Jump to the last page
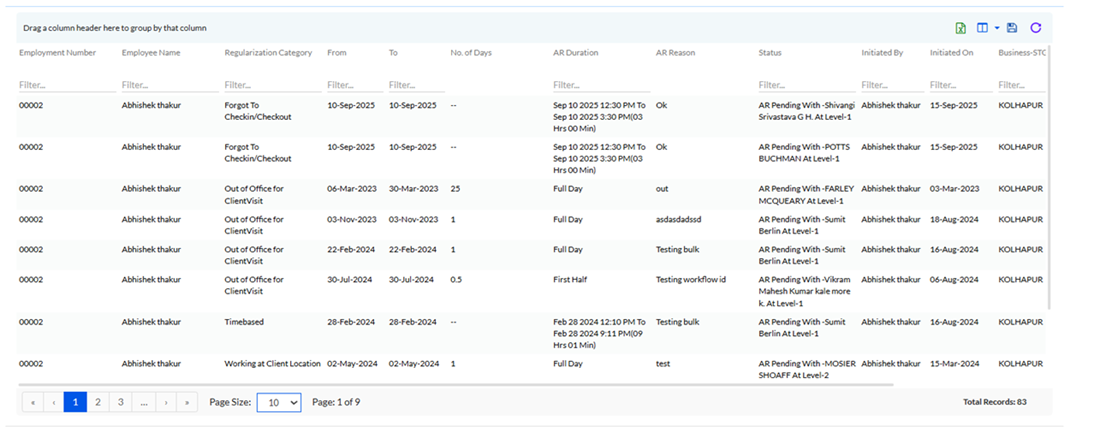Viewport: 1100px width, 432px height. coord(187,402)
